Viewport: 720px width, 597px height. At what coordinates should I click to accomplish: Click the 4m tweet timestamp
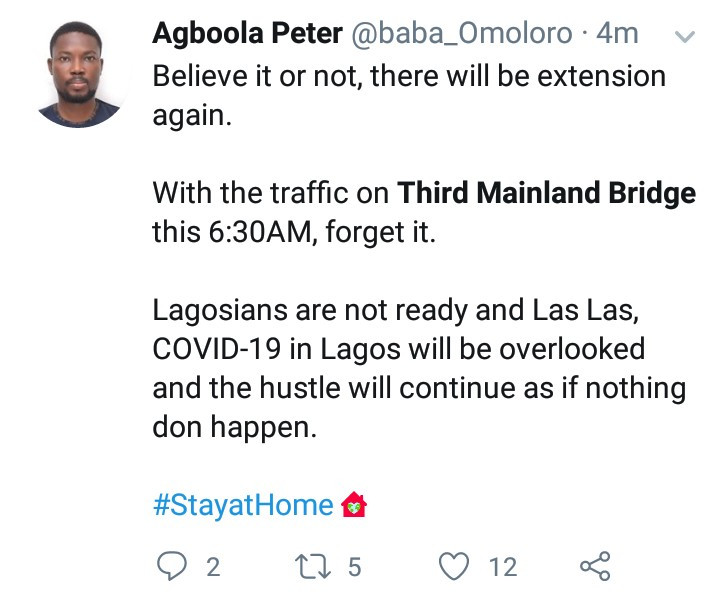pyautogui.click(x=616, y=33)
